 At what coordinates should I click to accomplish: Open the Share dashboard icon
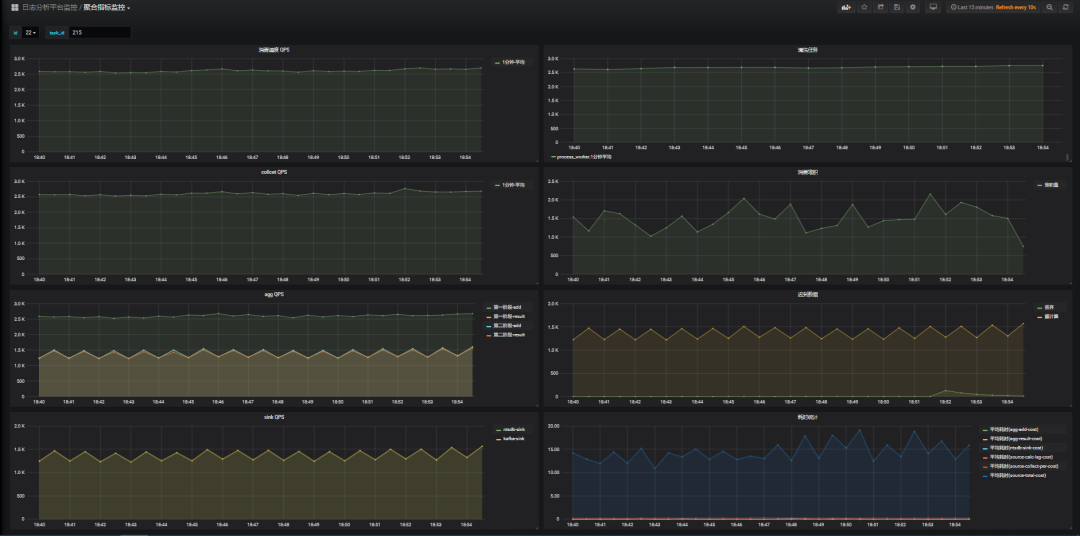(880, 7)
